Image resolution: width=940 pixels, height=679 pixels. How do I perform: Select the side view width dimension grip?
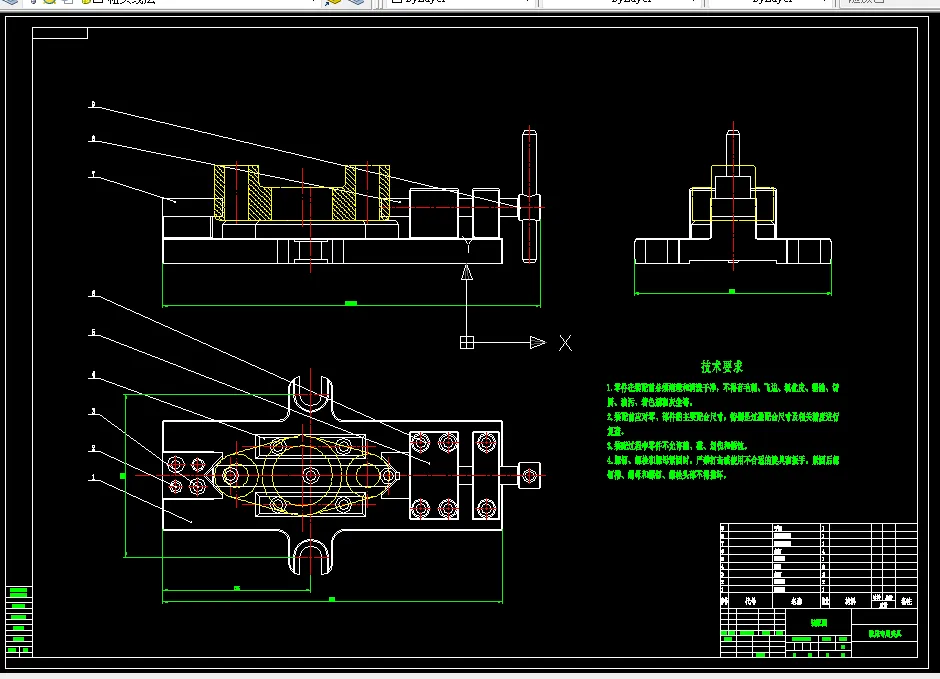click(x=732, y=291)
